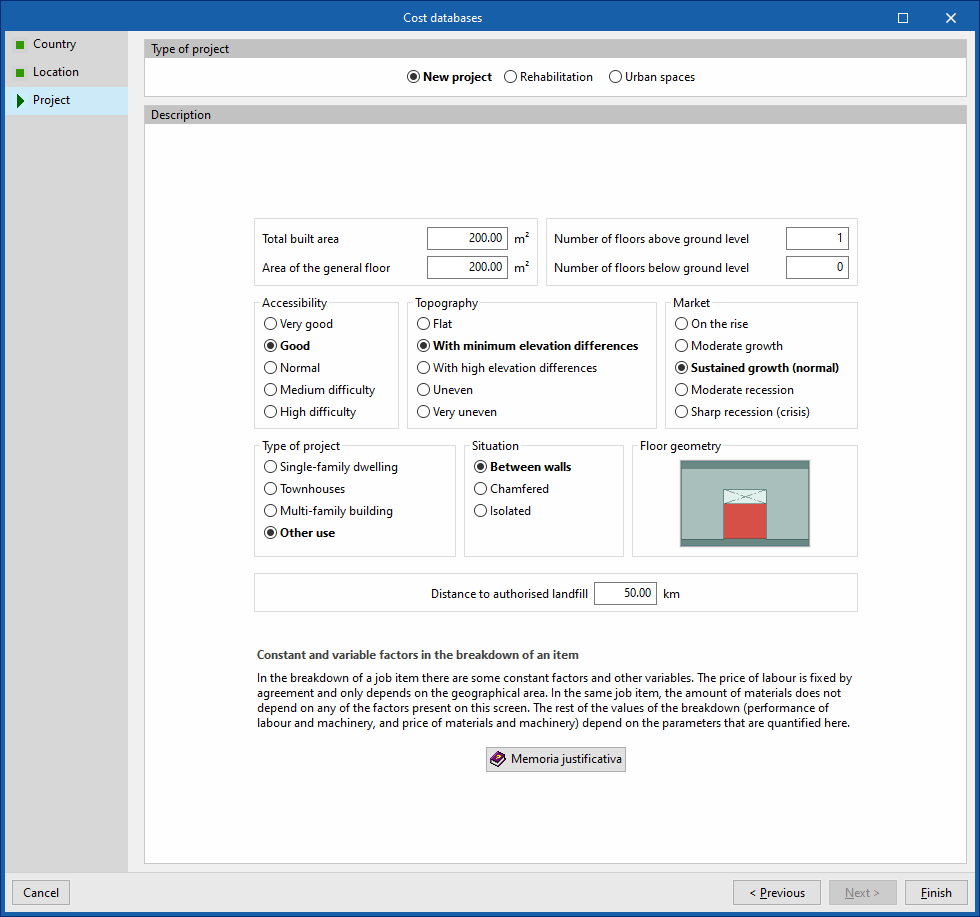Click the Cancel button
Image resolution: width=980 pixels, height=917 pixels.
point(41,893)
